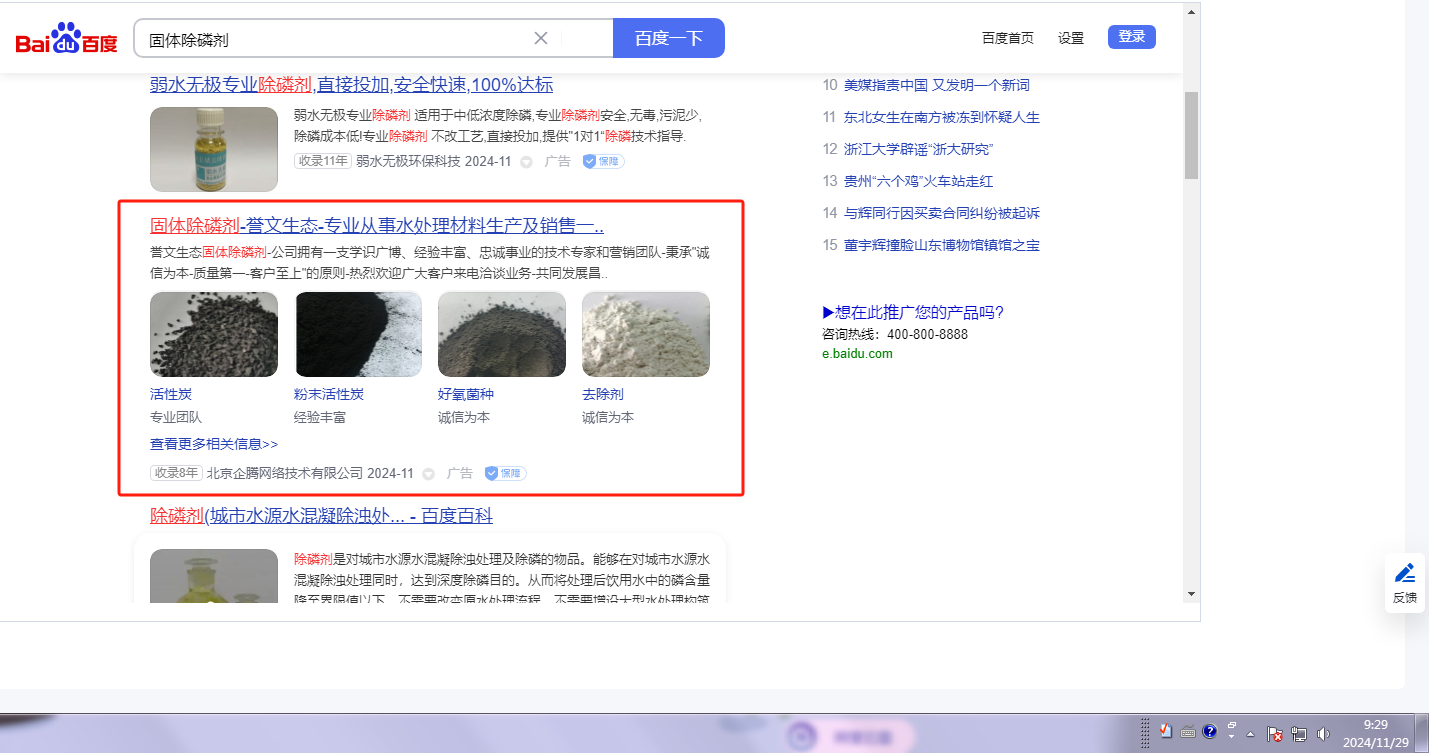Open the 弱水无极专业除磷剂 result title

[351, 85]
